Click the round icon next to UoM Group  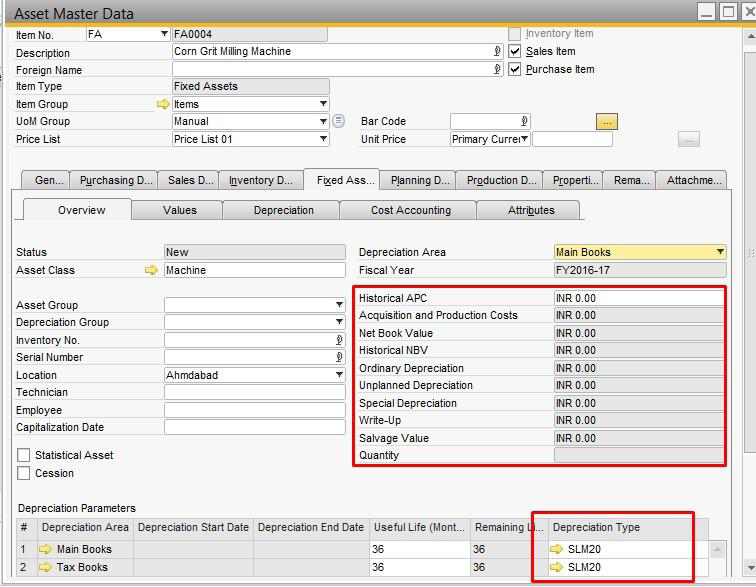click(338, 121)
